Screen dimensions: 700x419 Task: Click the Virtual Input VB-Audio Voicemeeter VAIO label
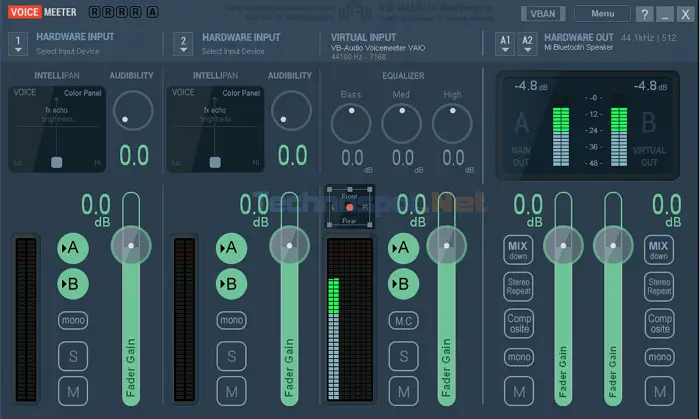378,48
